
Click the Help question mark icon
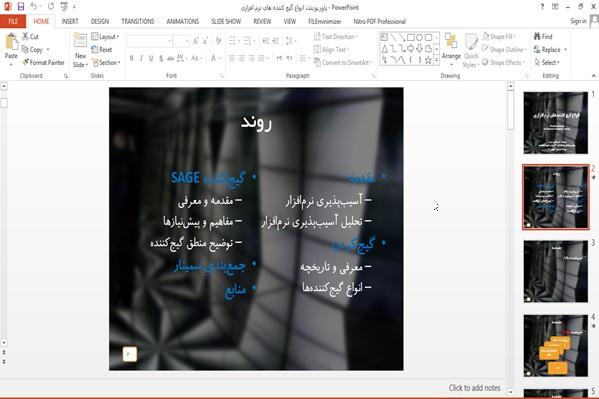tap(542, 6)
